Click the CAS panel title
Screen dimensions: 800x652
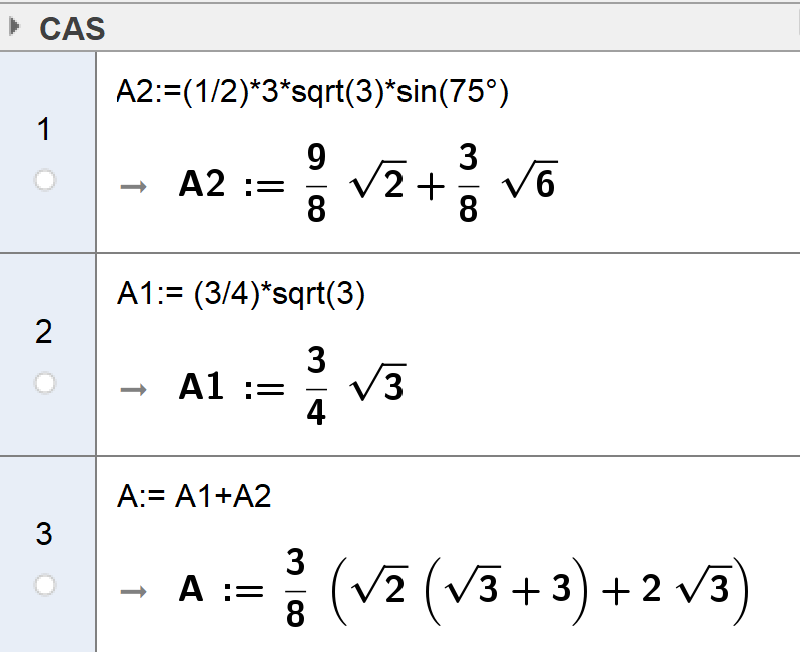coord(72,29)
